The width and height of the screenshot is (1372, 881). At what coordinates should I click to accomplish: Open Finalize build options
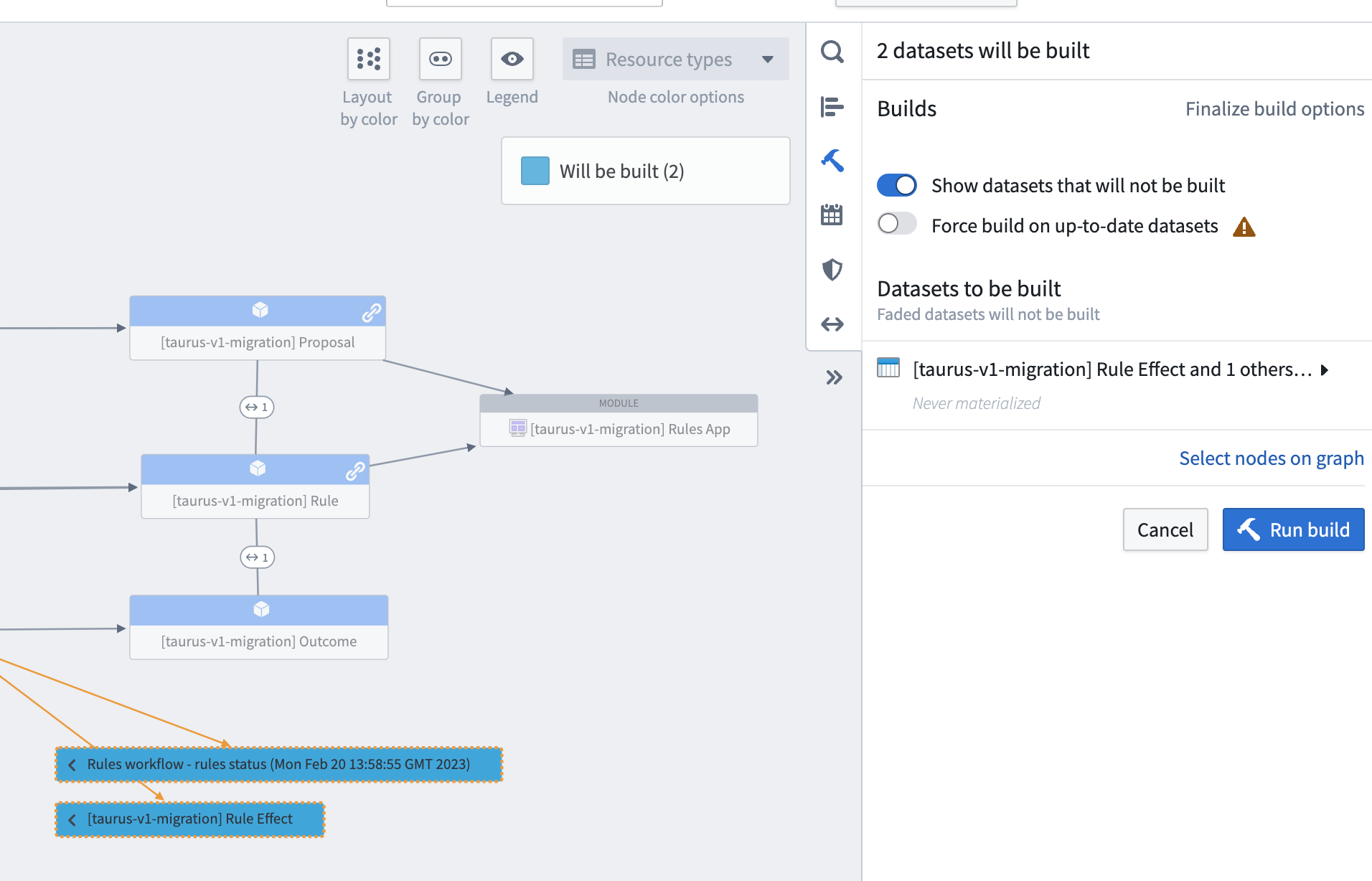(x=1274, y=109)
